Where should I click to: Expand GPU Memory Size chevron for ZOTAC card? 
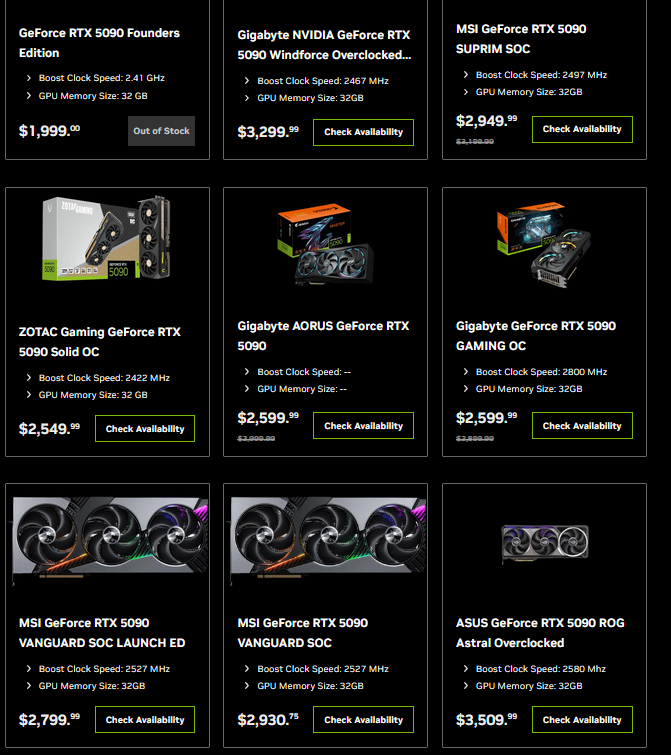click(x=29, y=395)
